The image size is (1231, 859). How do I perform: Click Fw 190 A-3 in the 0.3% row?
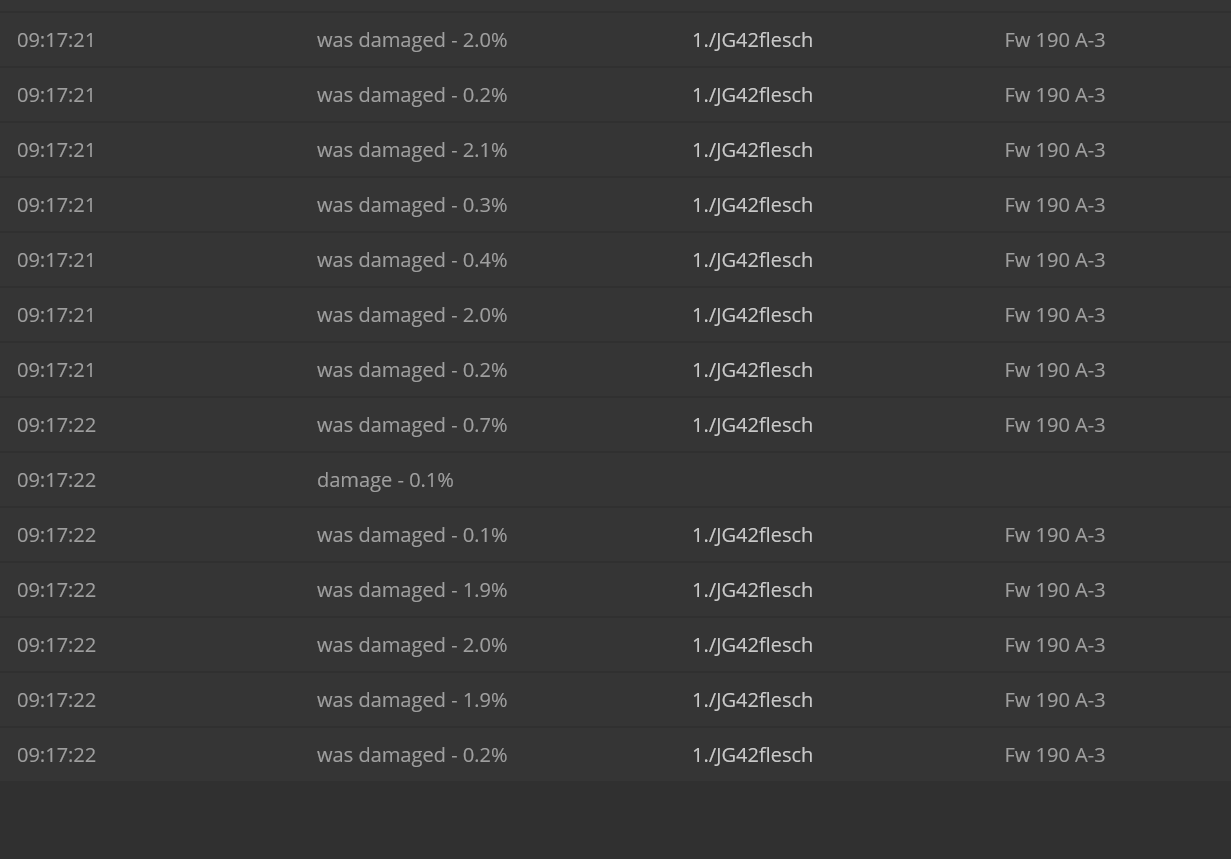1055,205
